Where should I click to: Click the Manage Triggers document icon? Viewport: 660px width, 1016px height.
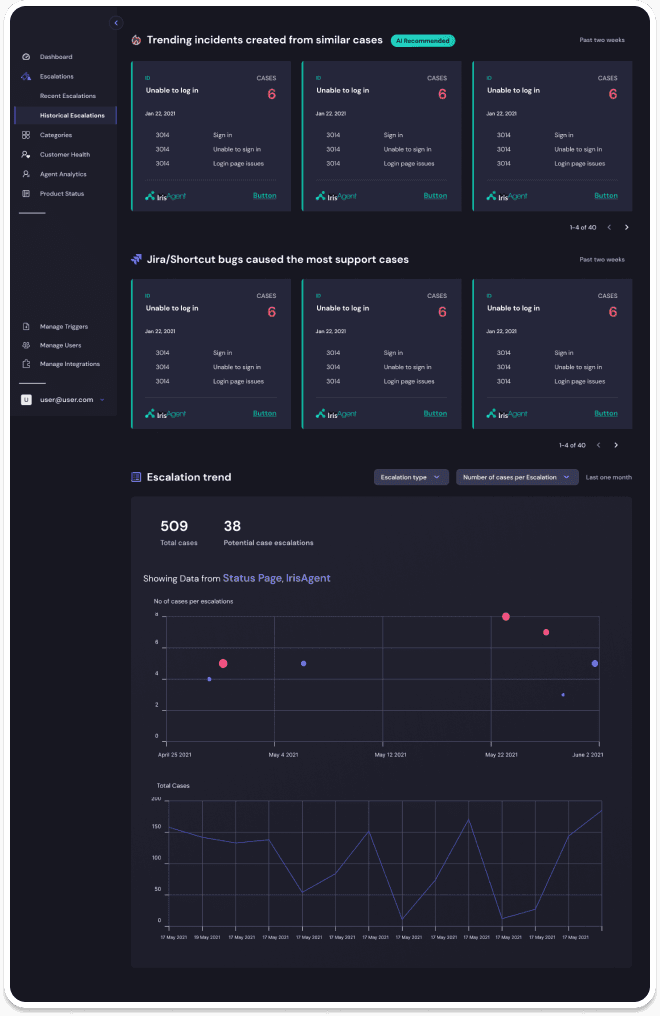tap(26, 327)
